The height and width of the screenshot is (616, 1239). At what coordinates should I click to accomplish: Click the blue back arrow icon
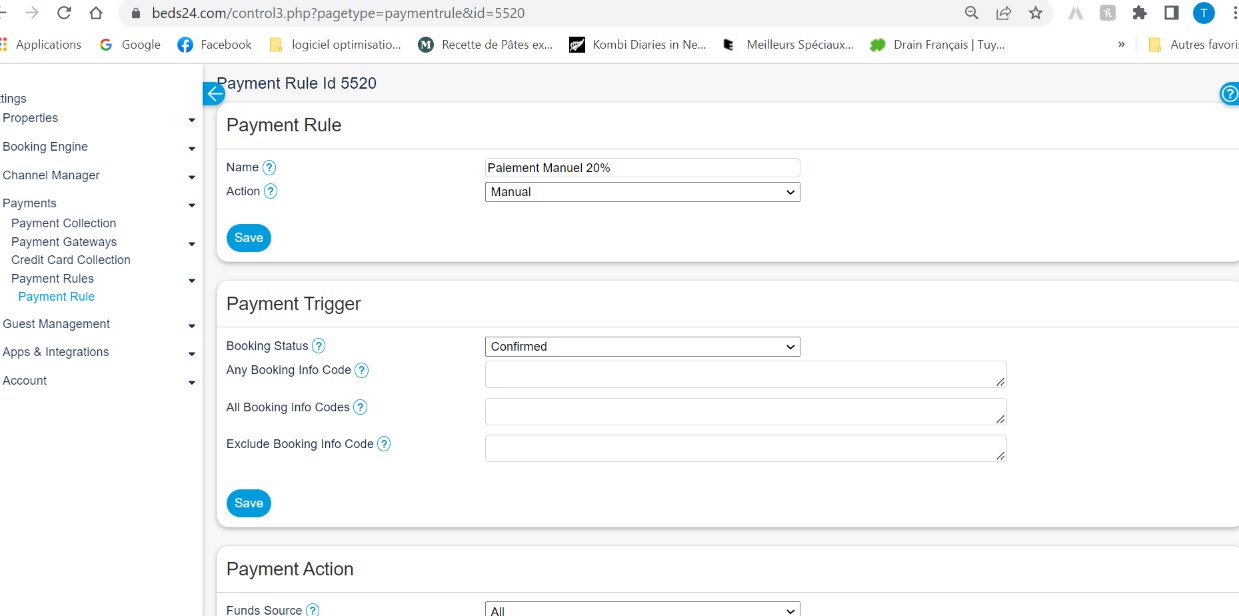[214, 94]
